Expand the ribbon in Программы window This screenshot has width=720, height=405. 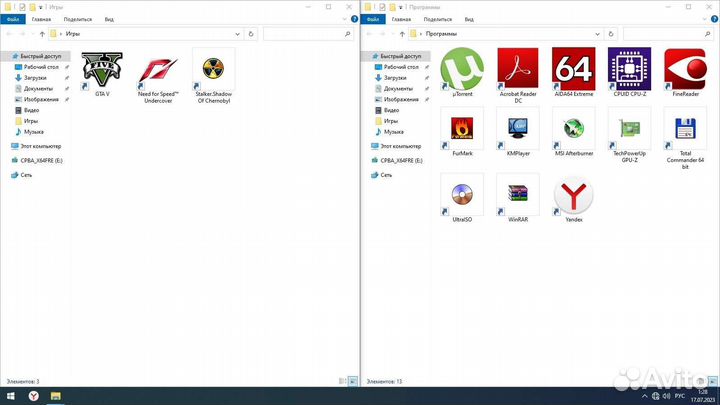point(705,19)
